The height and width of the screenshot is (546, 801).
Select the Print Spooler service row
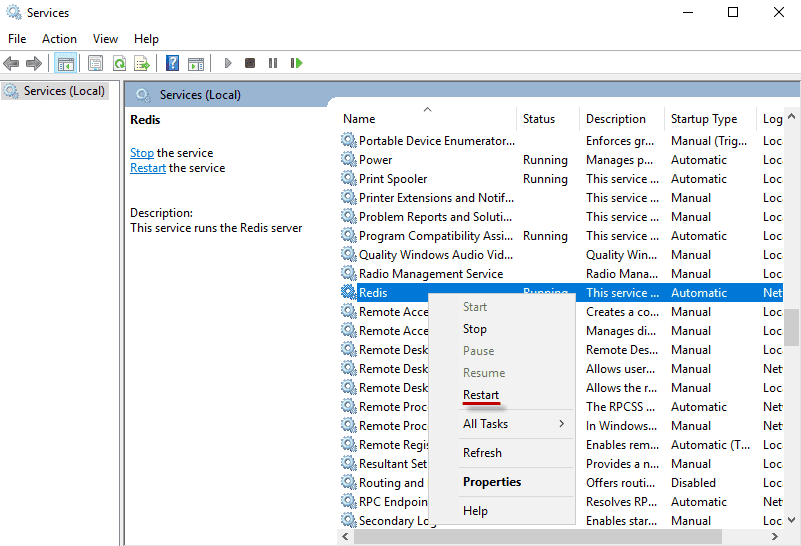coord(561,179)
